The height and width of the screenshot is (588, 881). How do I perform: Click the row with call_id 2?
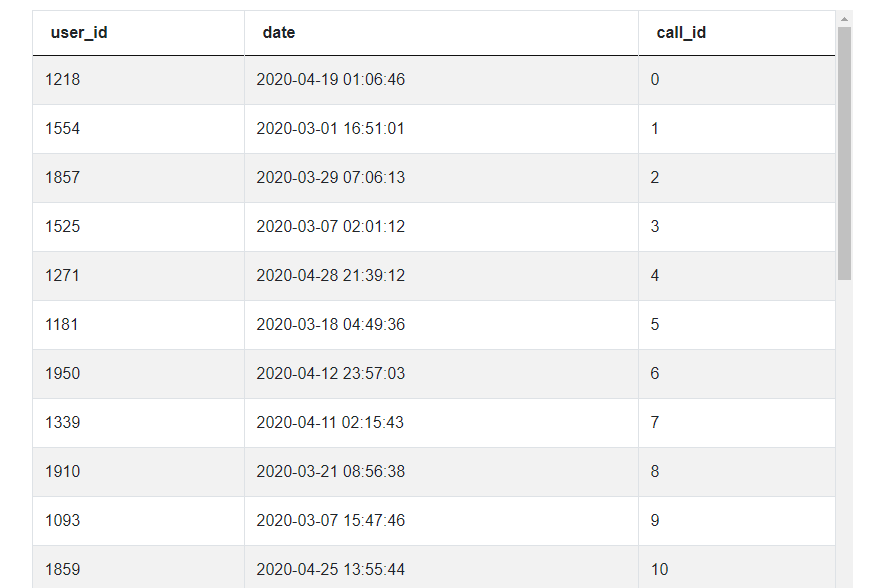(434, 178)
